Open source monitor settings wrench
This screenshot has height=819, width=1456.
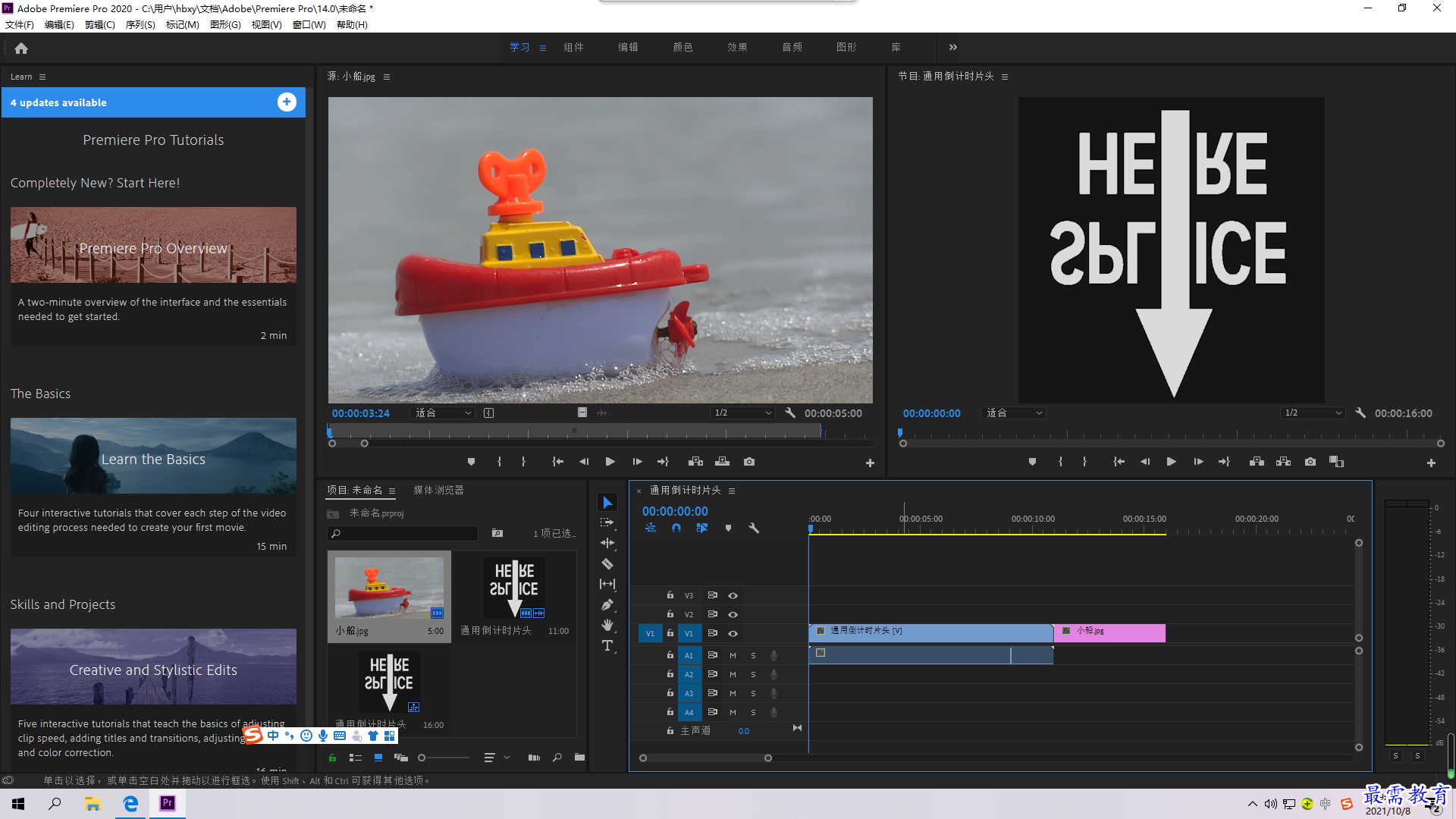point(790,413)
